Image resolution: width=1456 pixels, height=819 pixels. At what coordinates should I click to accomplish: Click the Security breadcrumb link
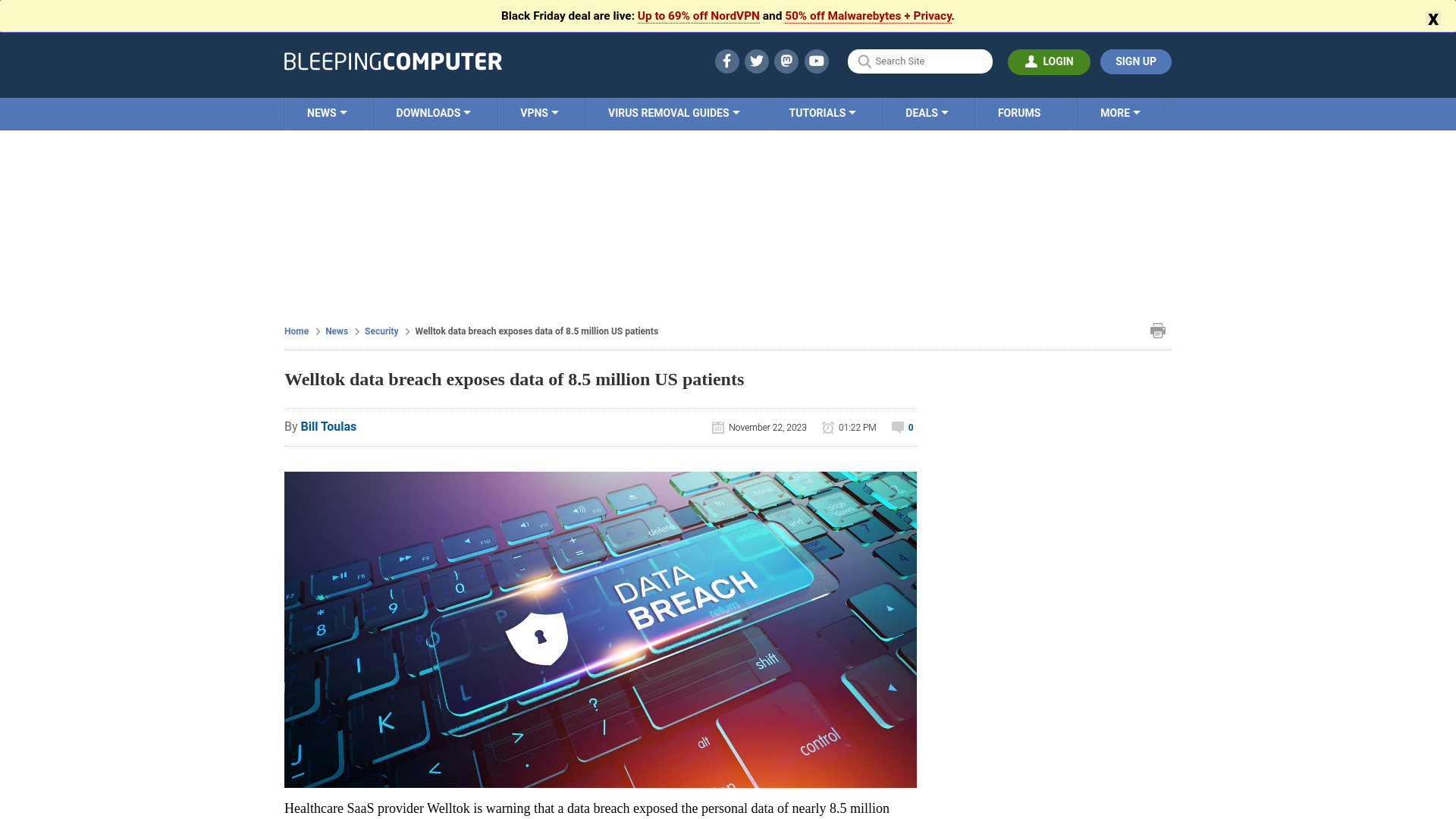coord(381,331)
